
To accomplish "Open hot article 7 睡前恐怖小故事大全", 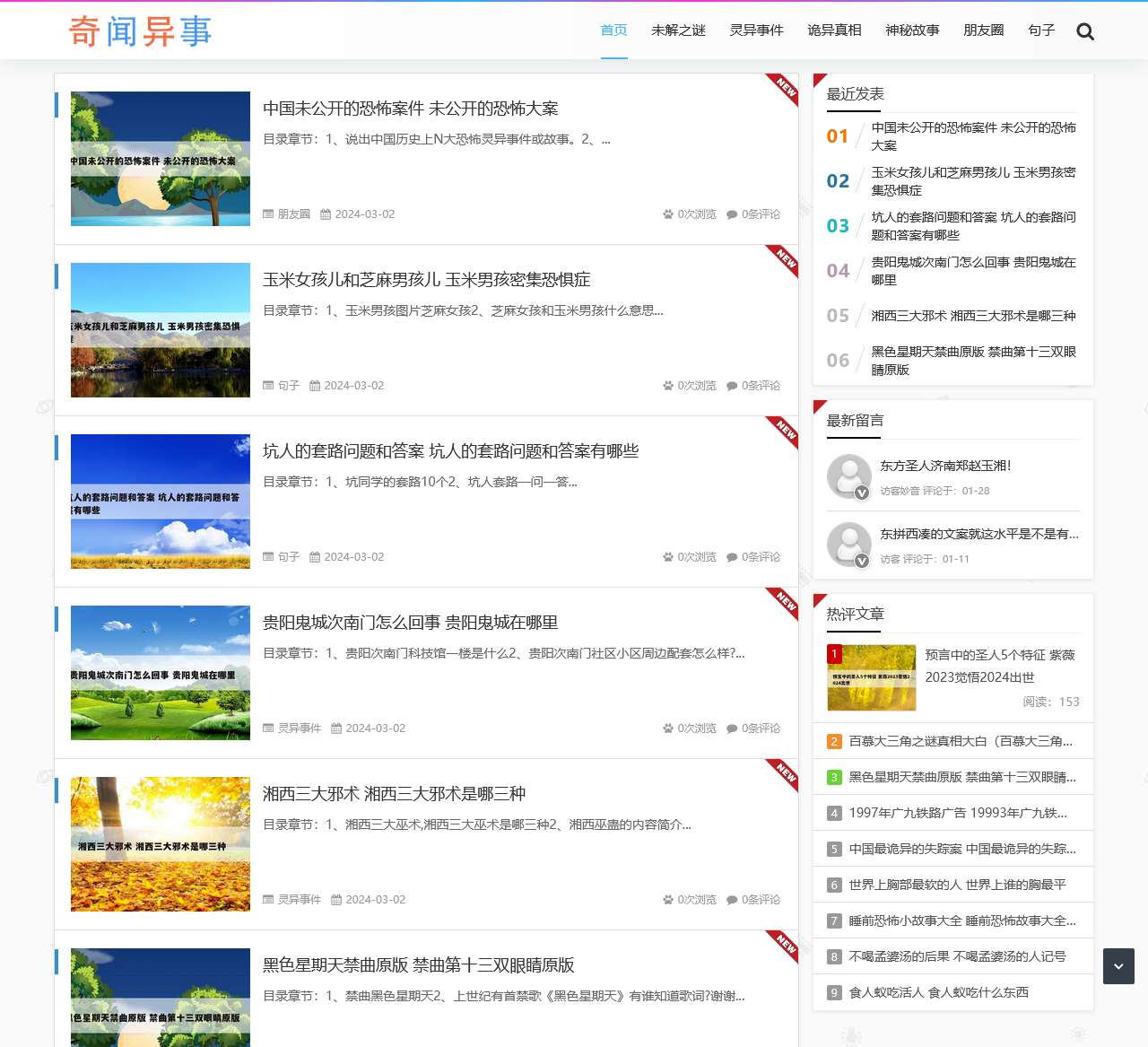I will (x=962, y=920).
